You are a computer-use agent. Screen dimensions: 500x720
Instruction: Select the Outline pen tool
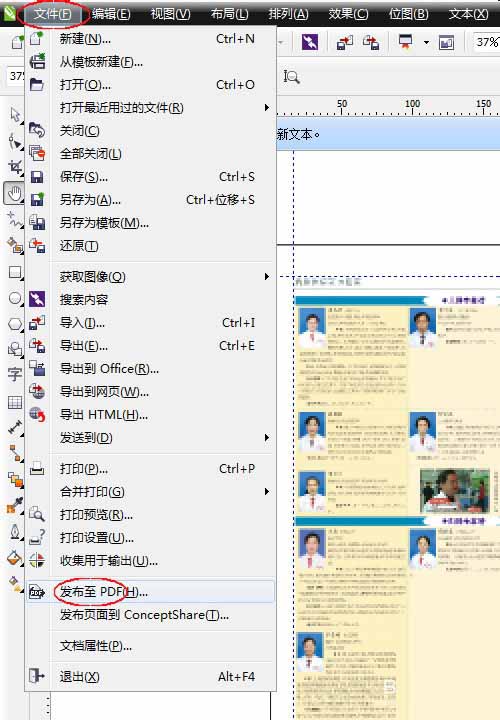15,532
